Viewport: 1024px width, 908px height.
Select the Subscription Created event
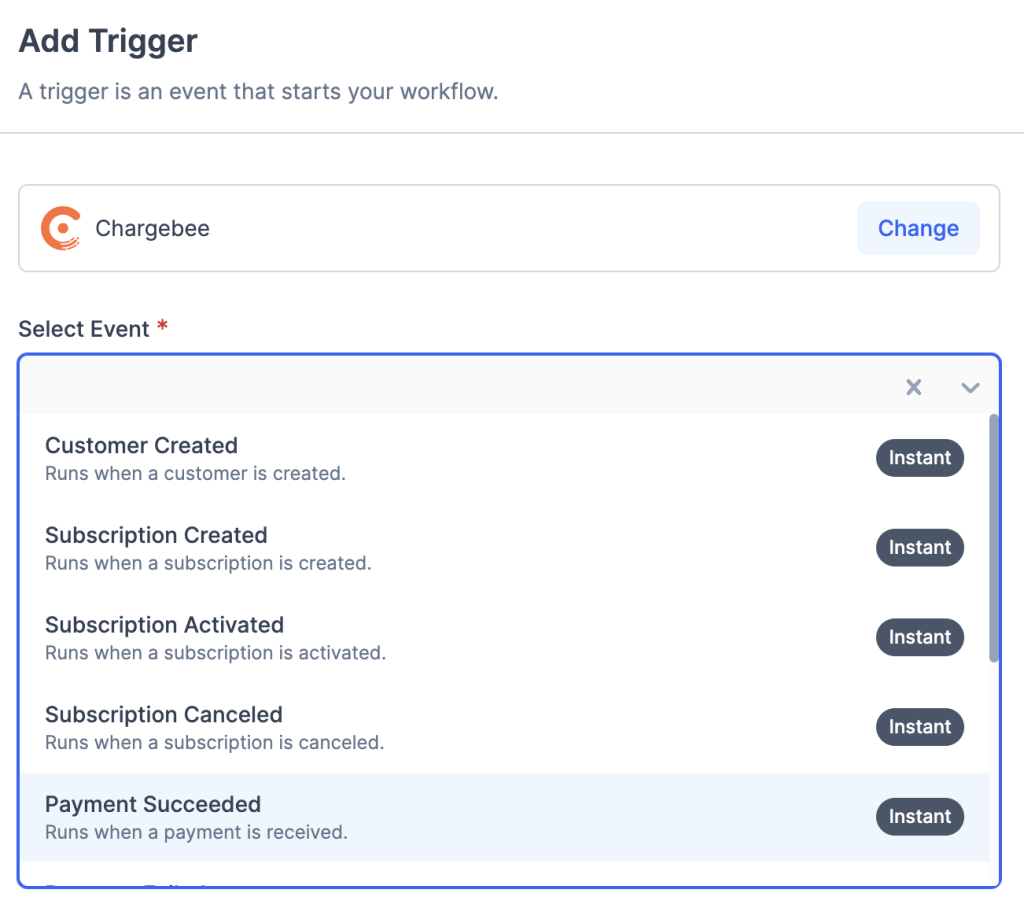tap(156, 536)
